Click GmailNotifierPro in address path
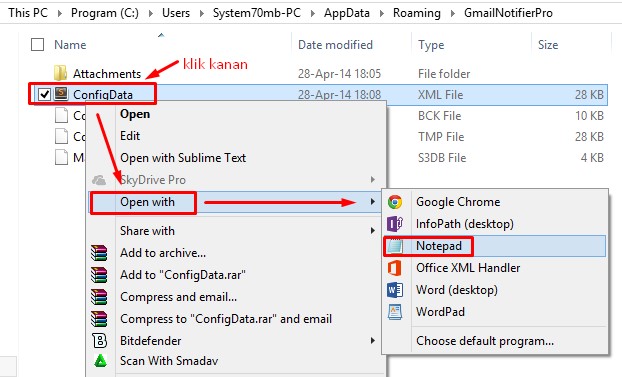The height and width of the screenshot is (377, 622). (x=508, y=13)
